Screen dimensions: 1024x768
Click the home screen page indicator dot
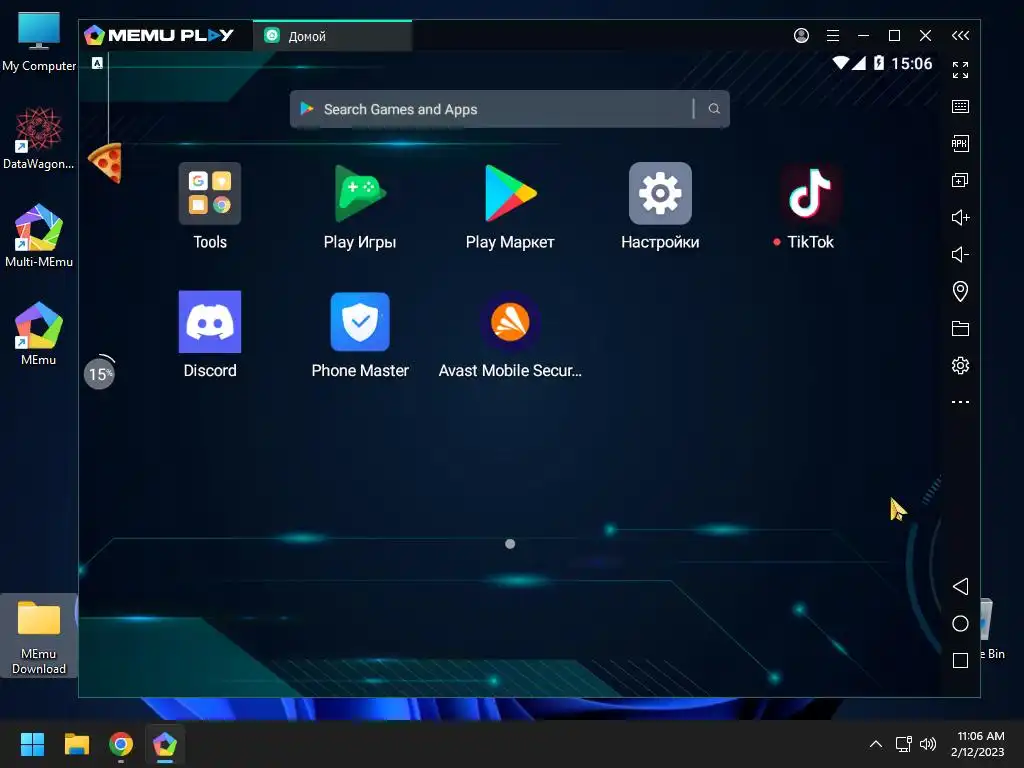point(510,544)
